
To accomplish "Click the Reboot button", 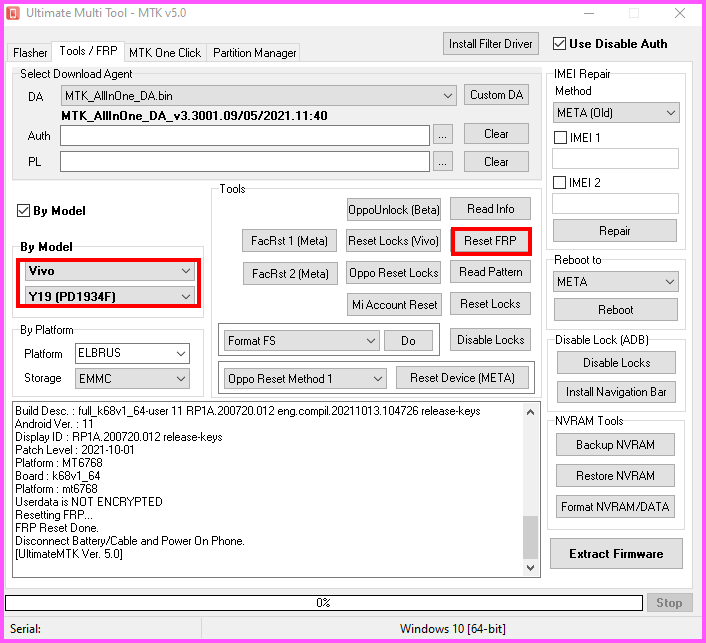I will coord(615,309).
